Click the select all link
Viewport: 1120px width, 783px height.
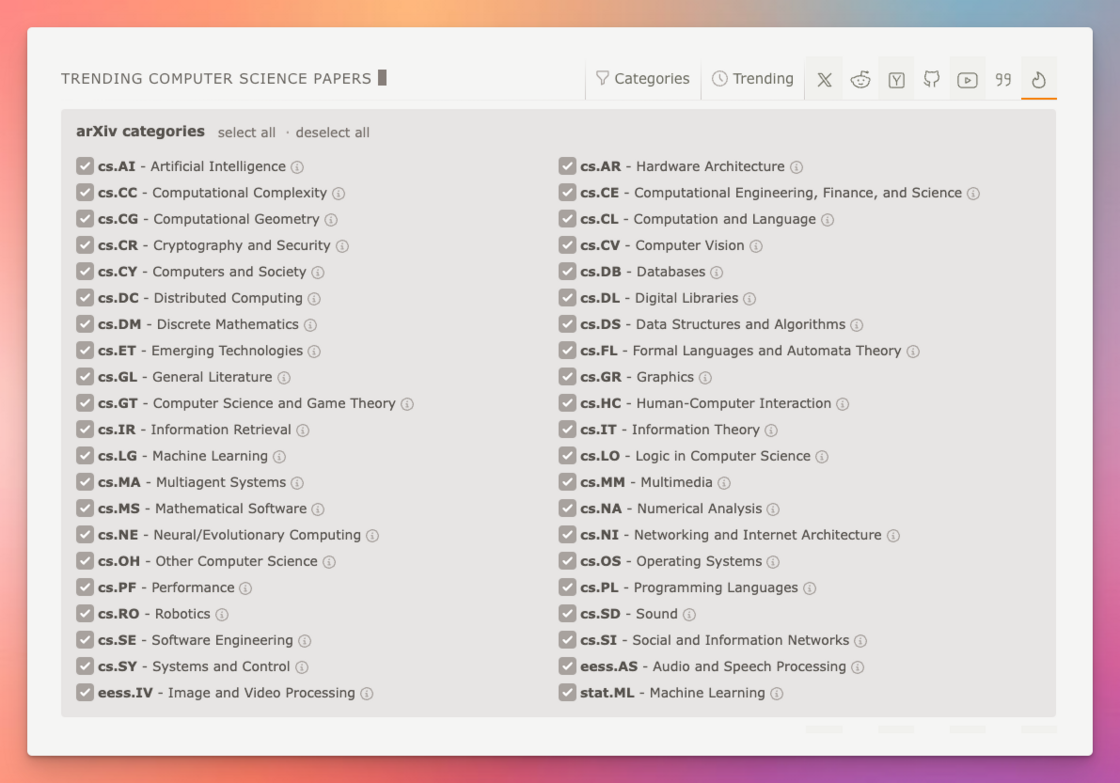pyautogui.click(x=246, y=133)
